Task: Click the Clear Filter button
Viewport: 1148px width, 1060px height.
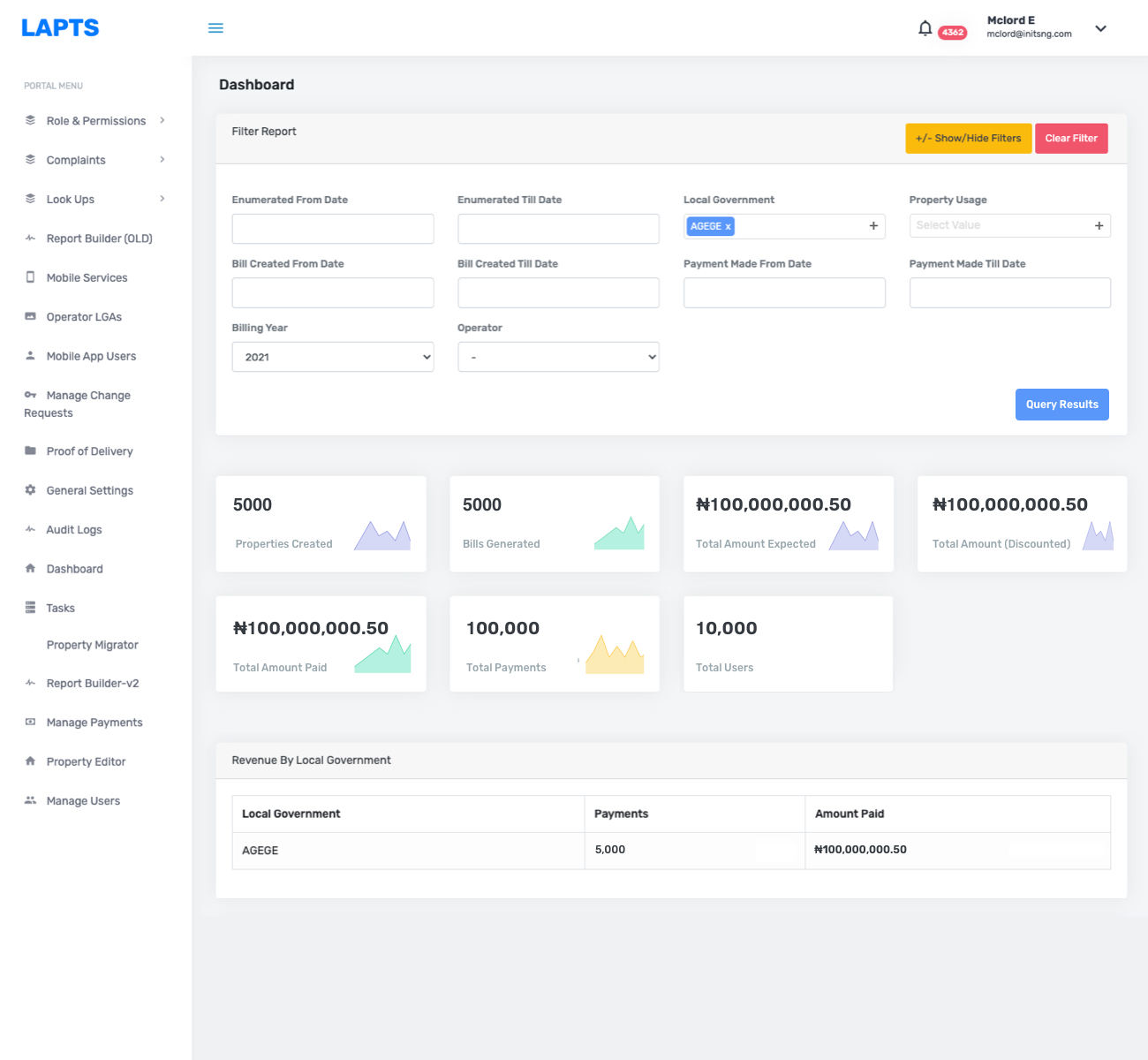Action: pyautogui.click(x=1070, y=138)
